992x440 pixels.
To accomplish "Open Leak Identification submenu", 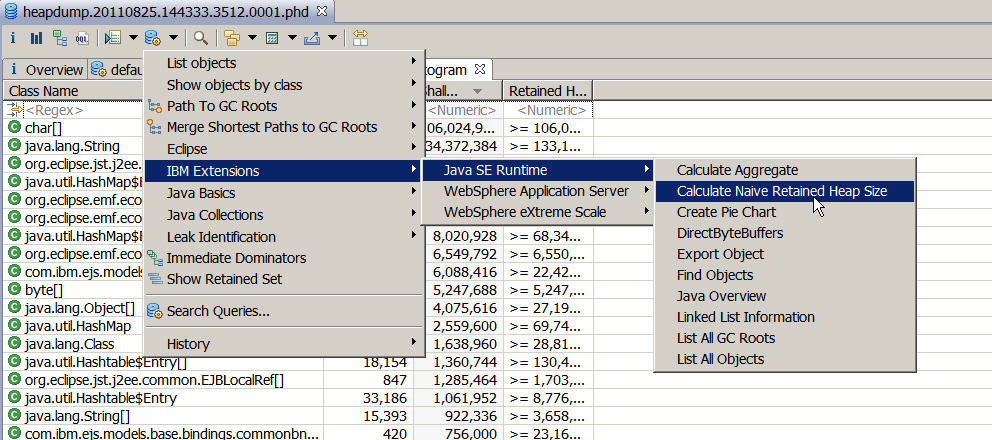I will point(283,237).
